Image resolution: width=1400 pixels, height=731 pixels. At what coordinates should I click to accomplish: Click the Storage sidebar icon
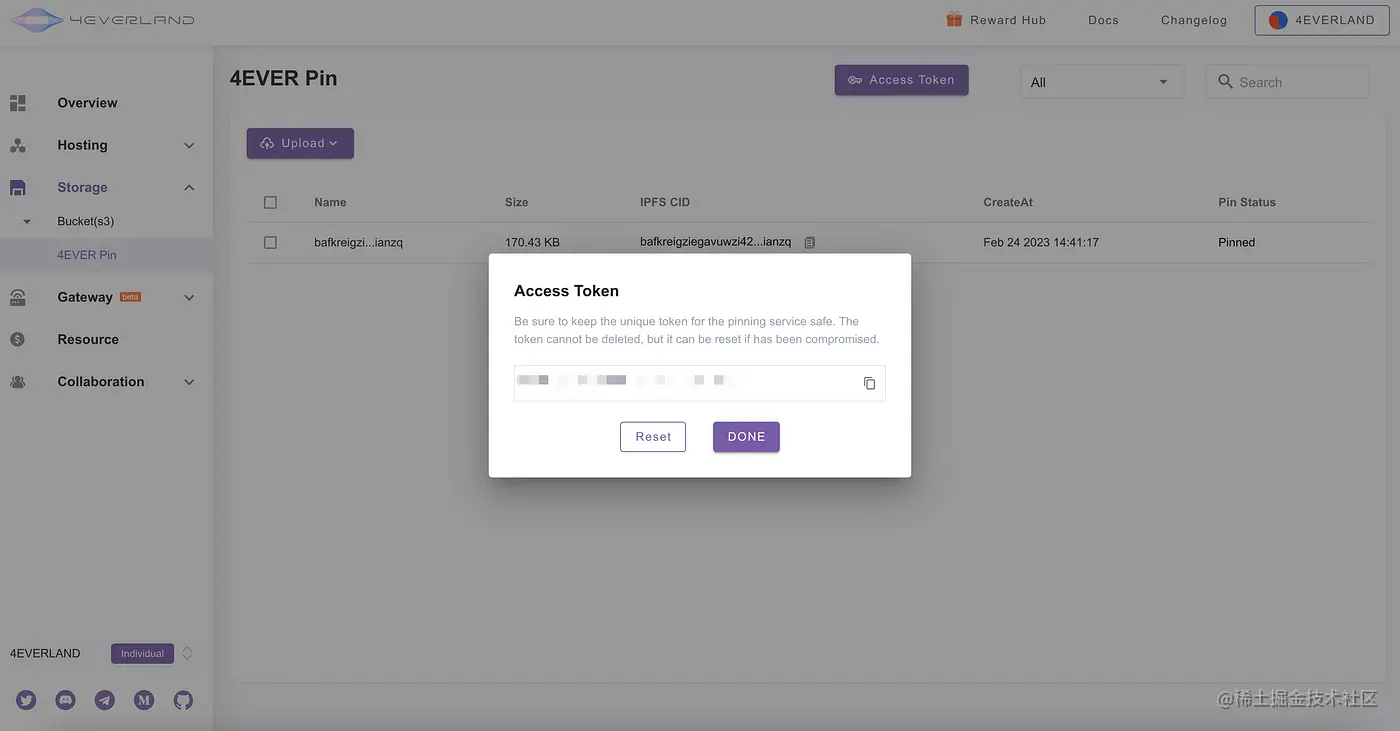tap(17, 187)
